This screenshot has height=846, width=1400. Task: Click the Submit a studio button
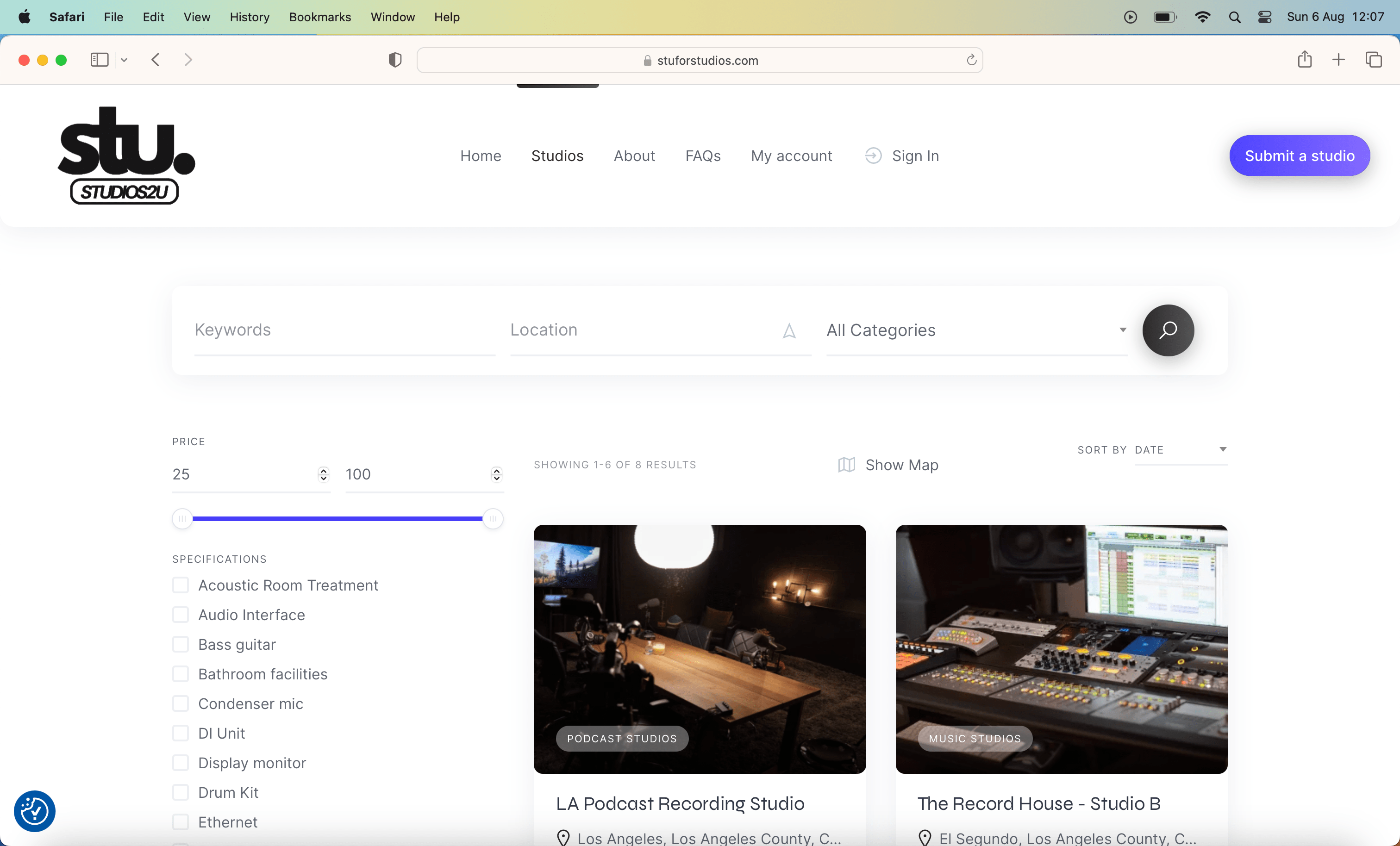(x=1299, y=156)
